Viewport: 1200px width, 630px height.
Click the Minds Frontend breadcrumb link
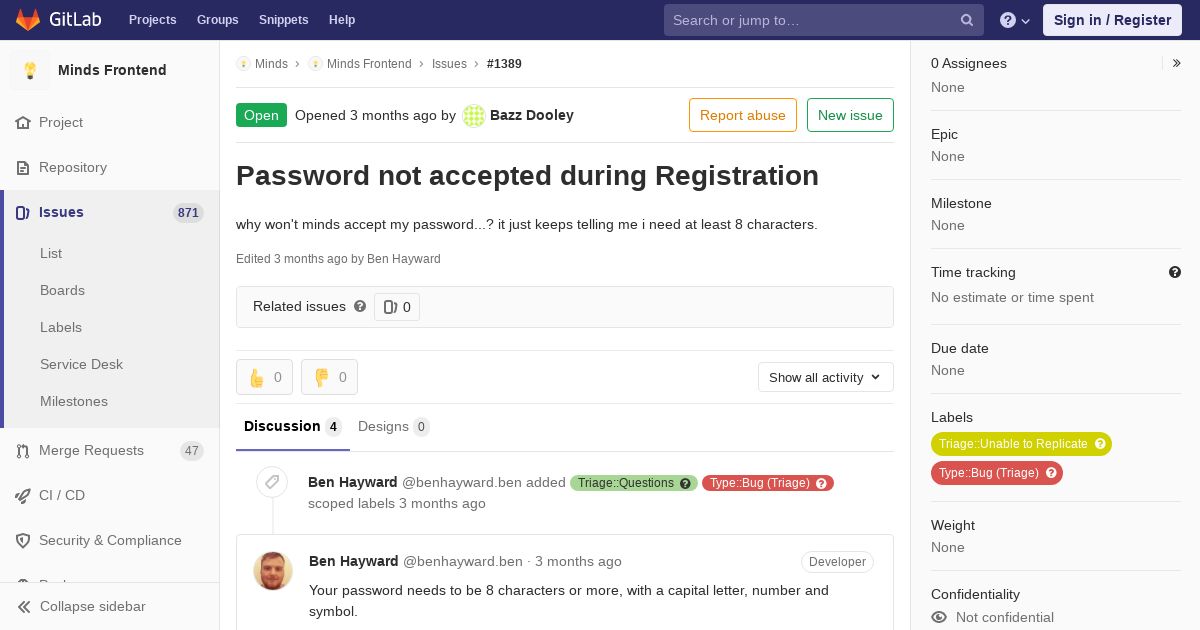[369, 63]
